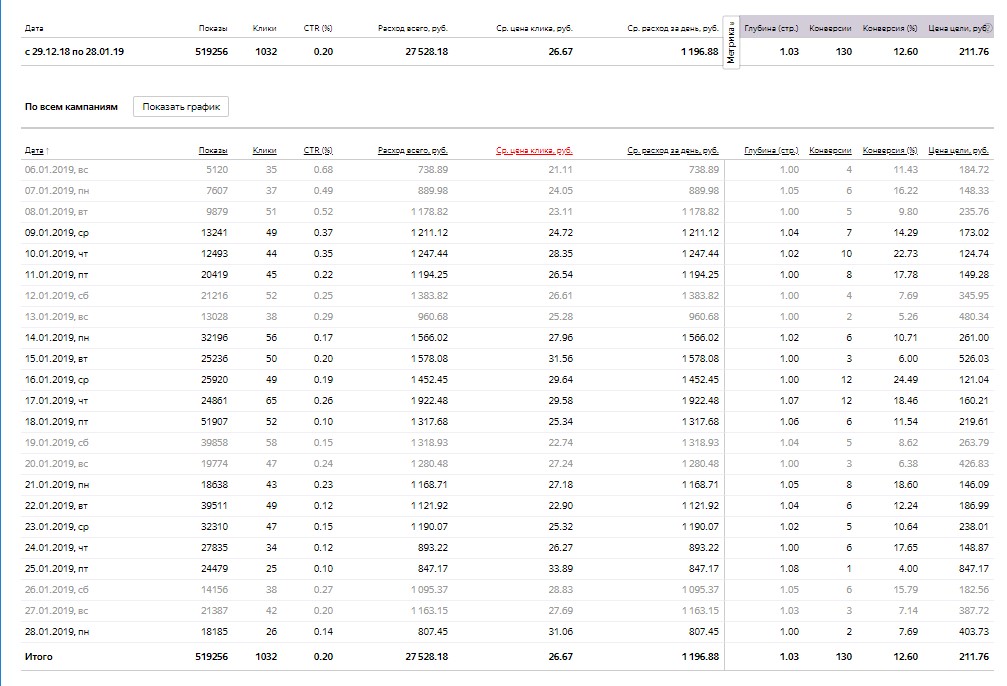Select the date cell '22.01.2019, вт'
The width and height of the screenshot is (1007, 686).
(x=57, y=506)
